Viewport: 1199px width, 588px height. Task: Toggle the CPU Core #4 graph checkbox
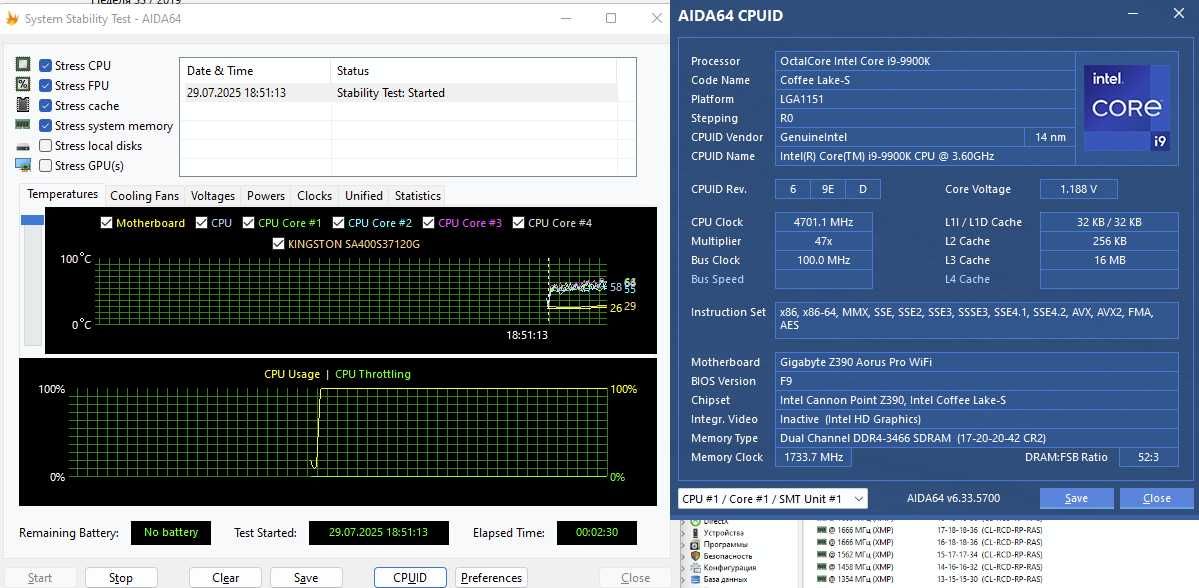tap(518, 223)
